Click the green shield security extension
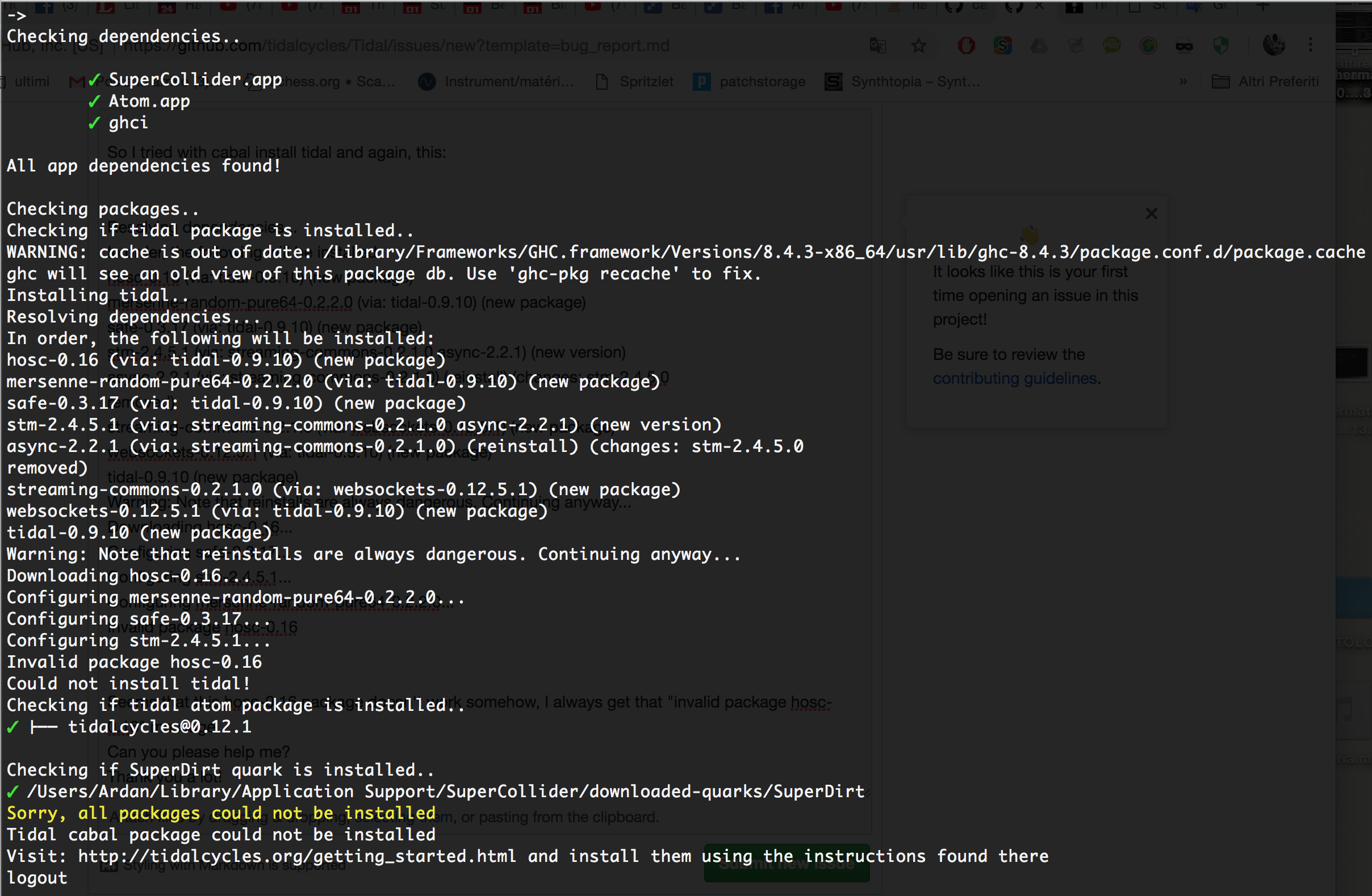Screen dimensions: 1372x896 coord(1222,45)
